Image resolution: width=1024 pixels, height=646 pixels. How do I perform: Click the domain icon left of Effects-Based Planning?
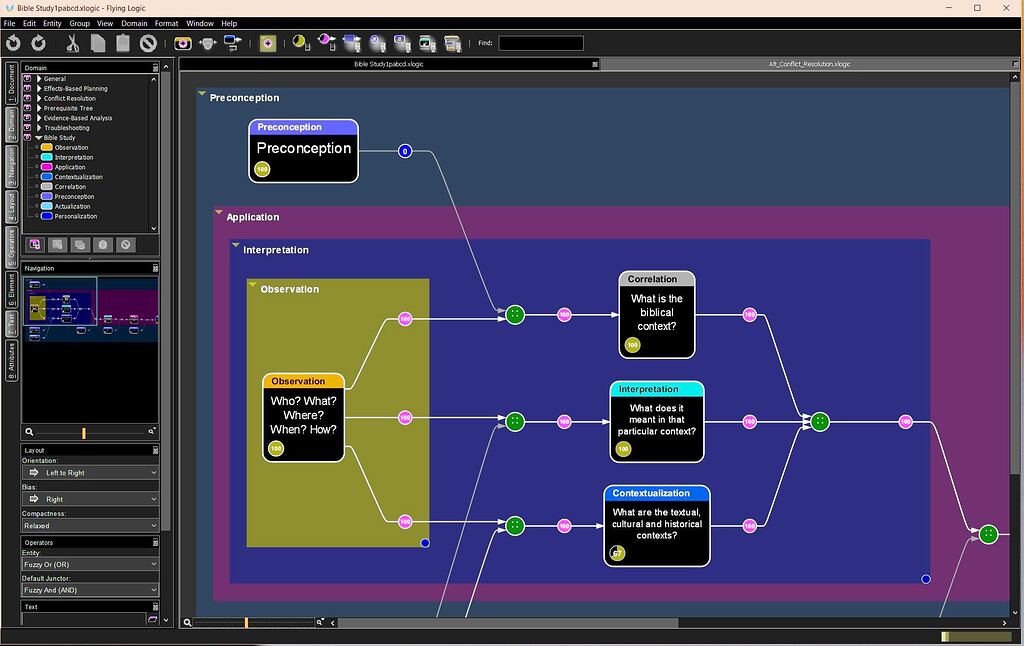pyautogui.click(x=27, y=88)
